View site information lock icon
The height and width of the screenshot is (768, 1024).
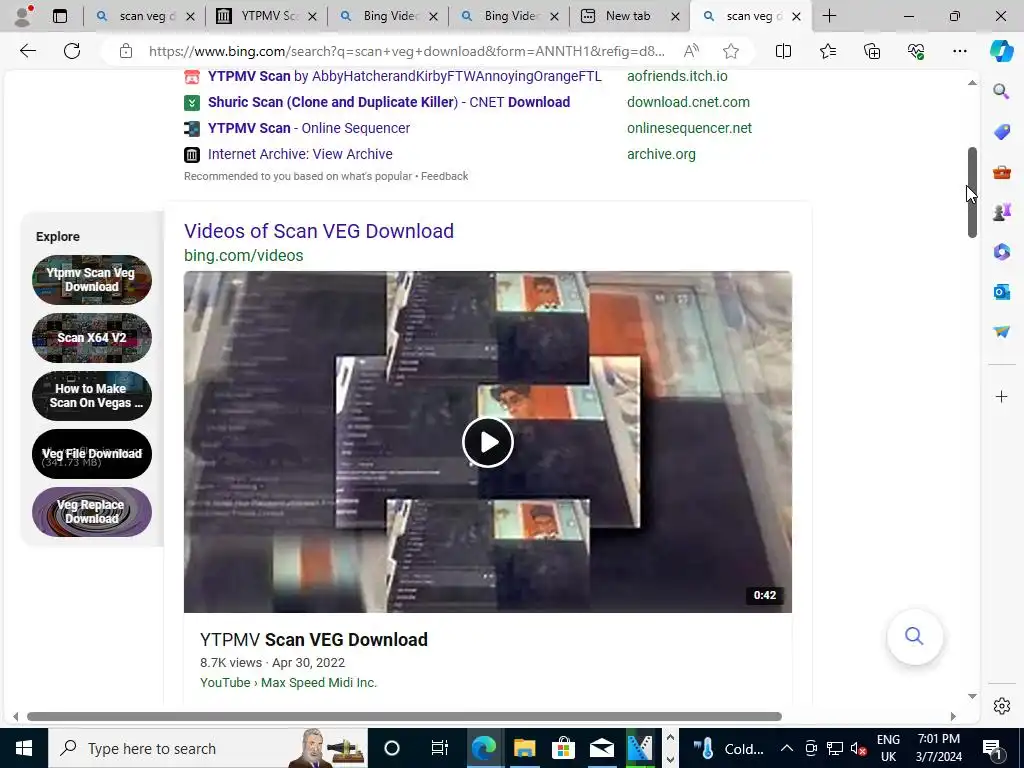[x=126, y=51]
